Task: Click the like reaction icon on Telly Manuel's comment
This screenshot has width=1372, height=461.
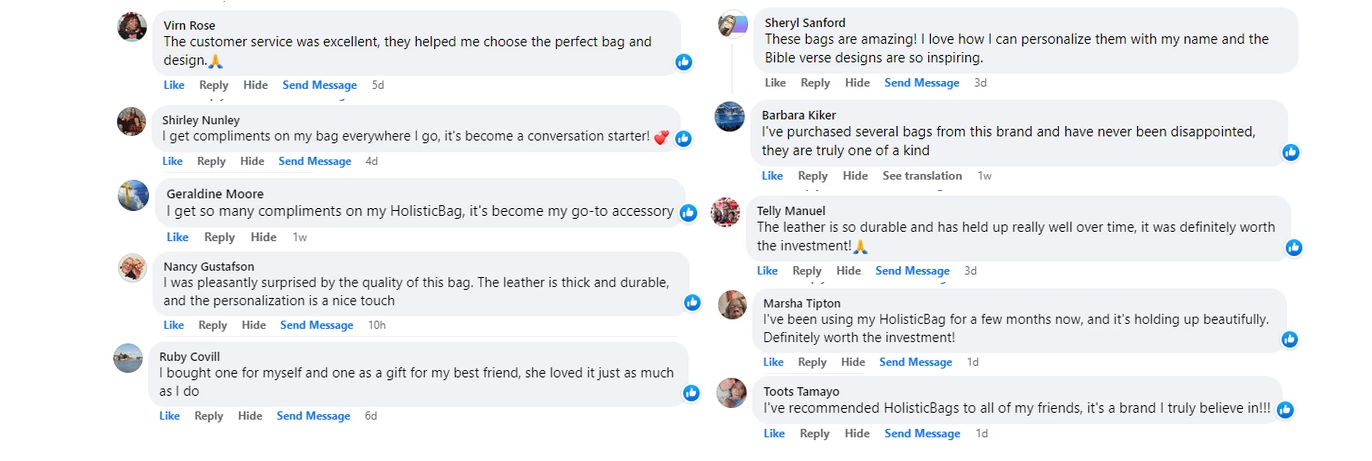Action: pos(1294,247)
